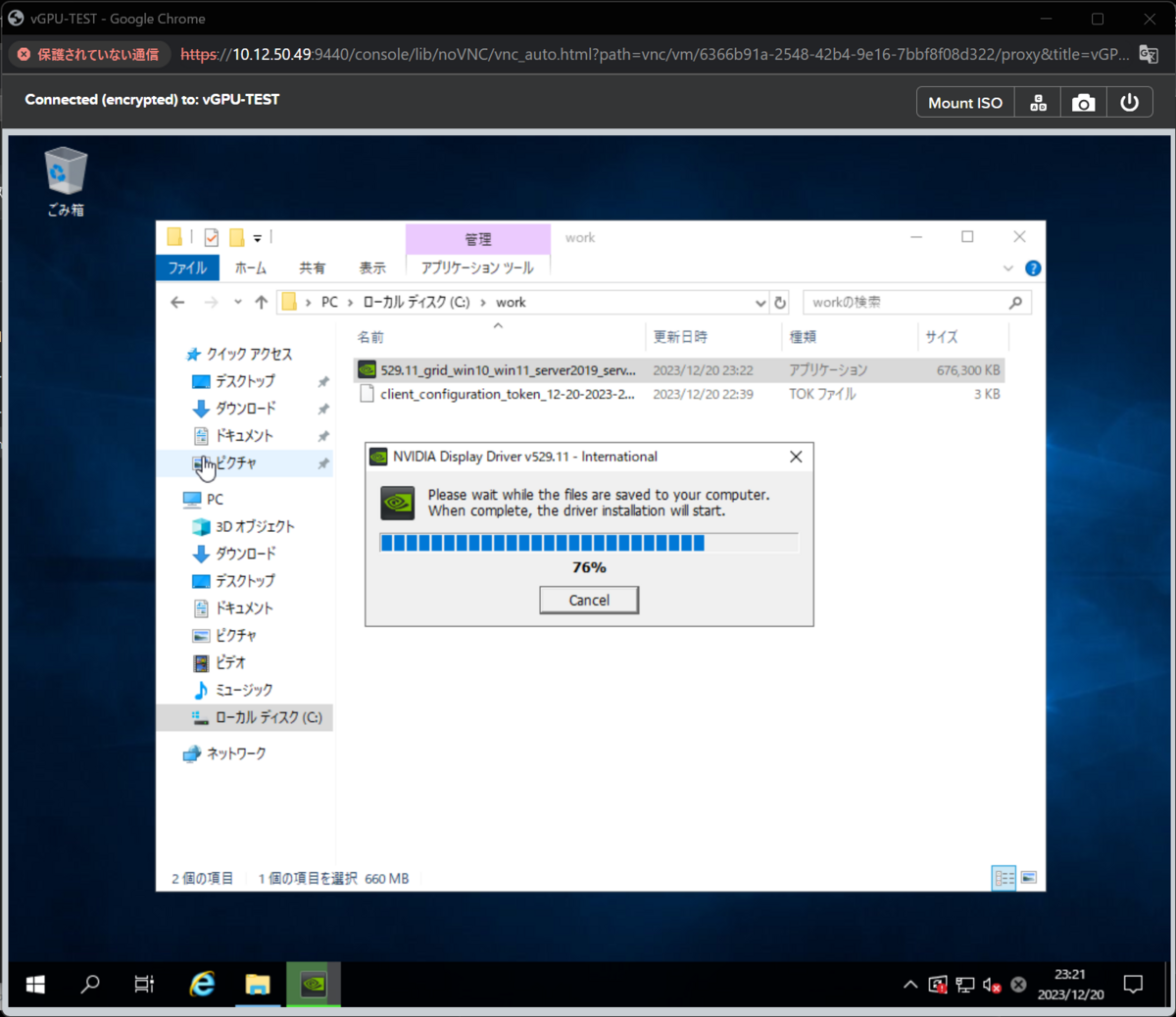Refresh the work folder view
This screenshot has width=1176, height=1017.
tap(780, 303)
